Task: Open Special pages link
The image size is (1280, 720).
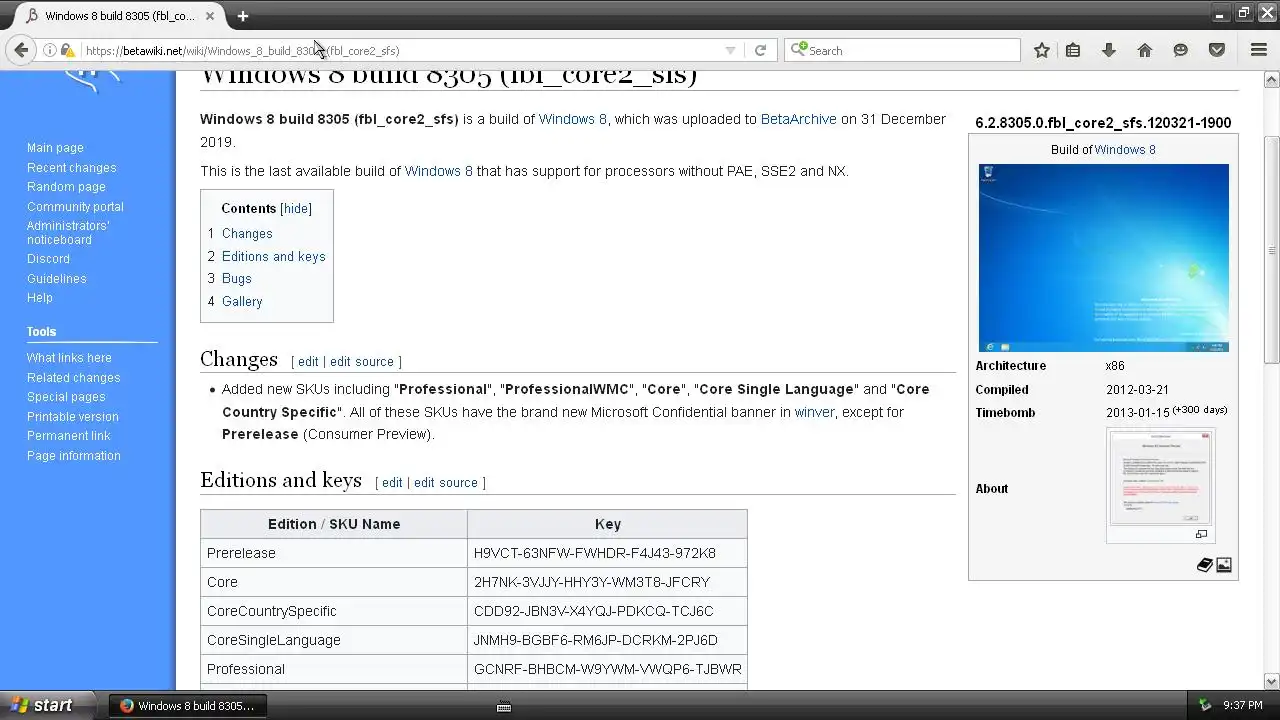Action: coord(66,397)
